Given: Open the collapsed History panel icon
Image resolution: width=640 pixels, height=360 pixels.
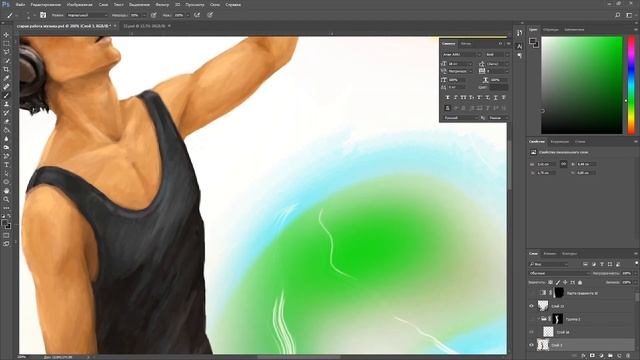Looking at the screenshot, I should pos(519,33).
